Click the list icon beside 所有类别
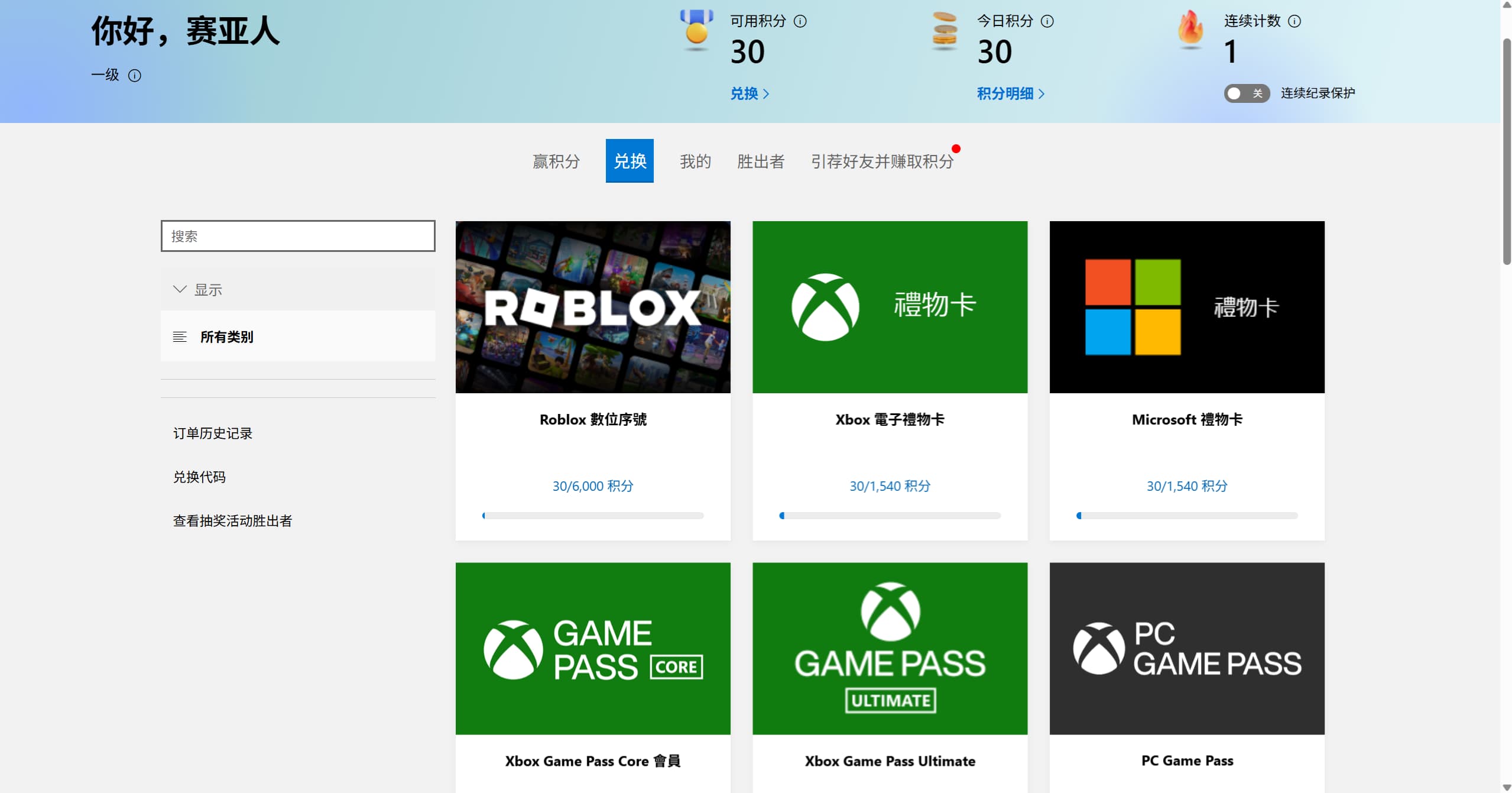This screenshot has width=1512, height=793. pyautogui.click(x=180, y=337)
